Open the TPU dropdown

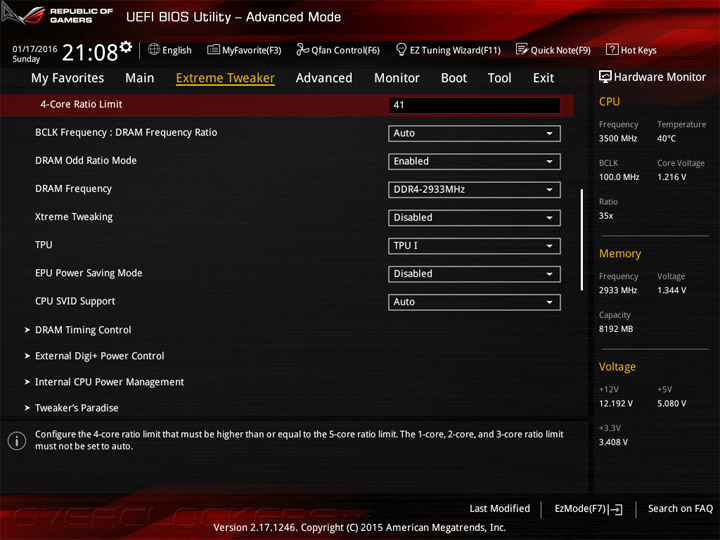[x=474, y=246]
